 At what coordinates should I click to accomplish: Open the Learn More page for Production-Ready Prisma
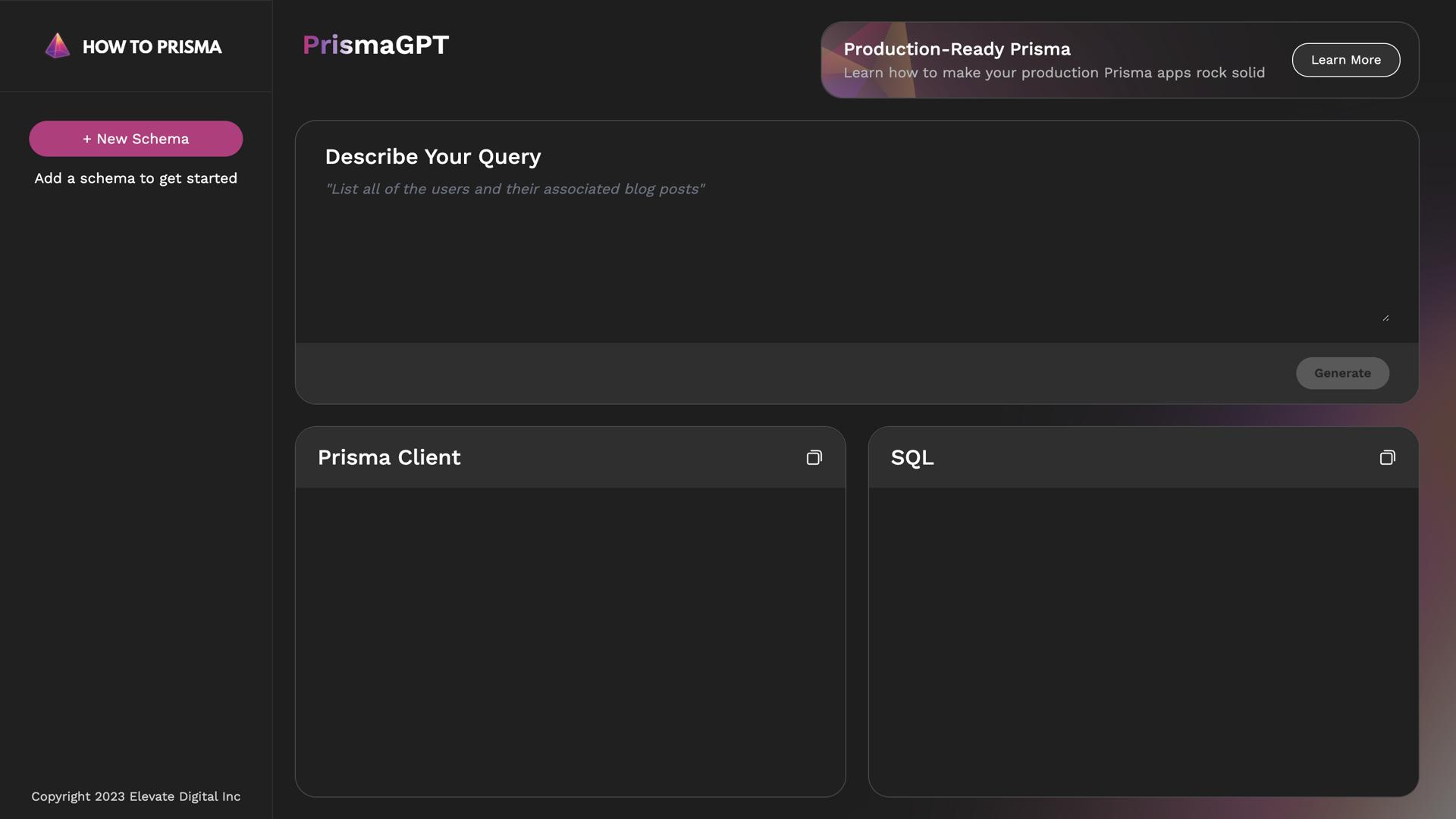pos(1345,59)
